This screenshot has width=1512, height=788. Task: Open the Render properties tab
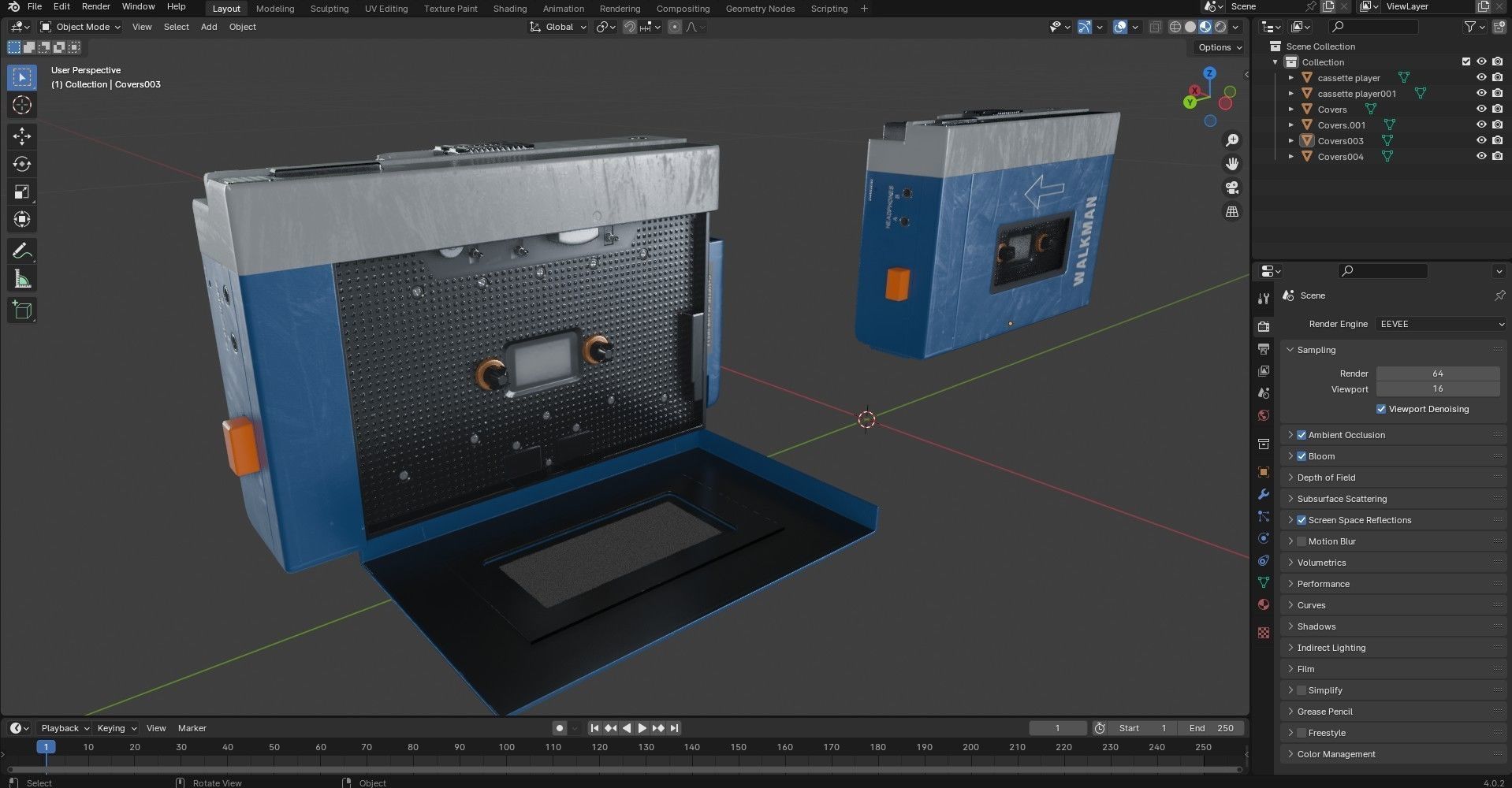point(1264,326)
